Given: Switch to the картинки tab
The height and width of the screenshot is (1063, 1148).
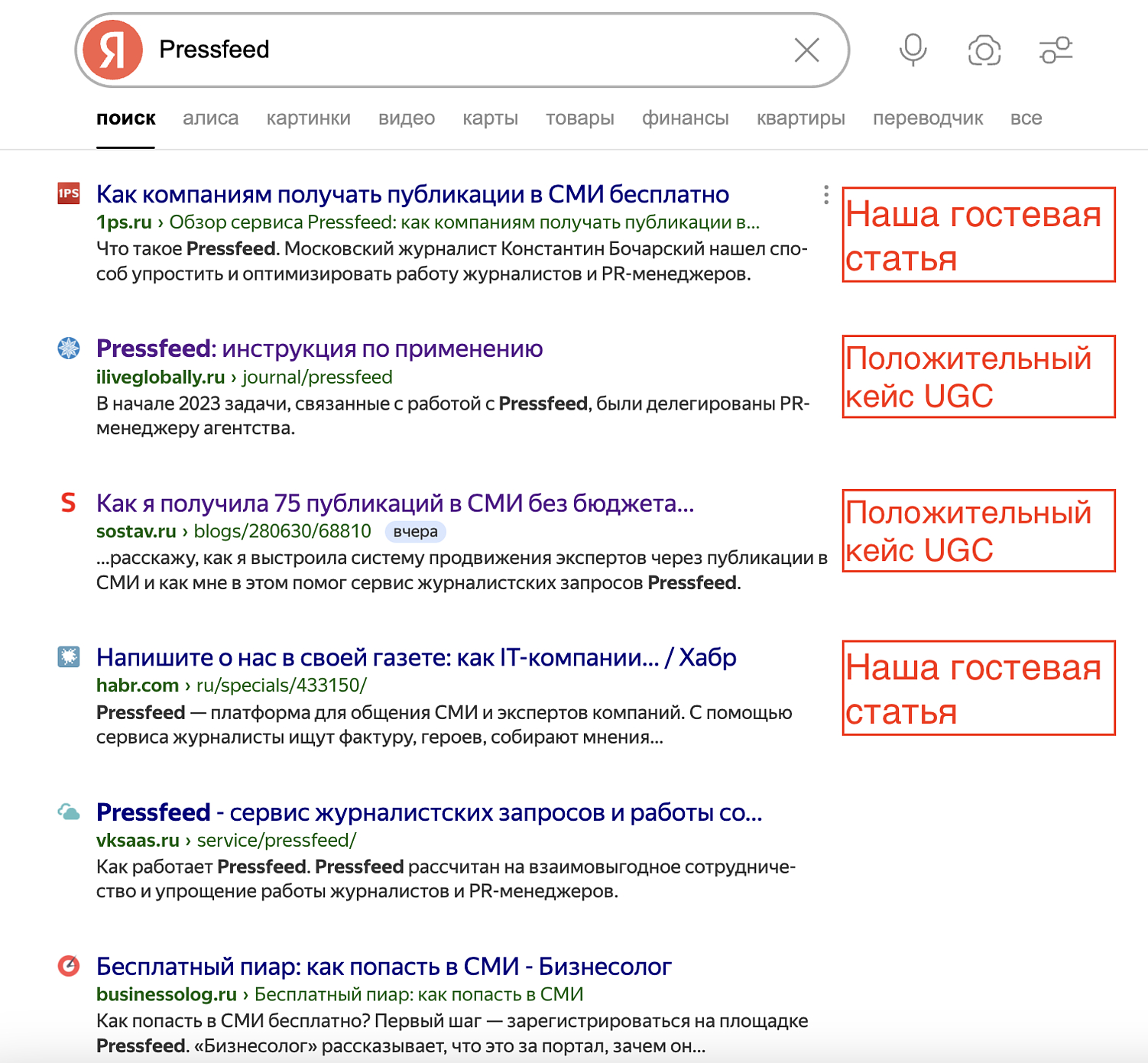Looking at the screenshot, I should coord(308,118).
